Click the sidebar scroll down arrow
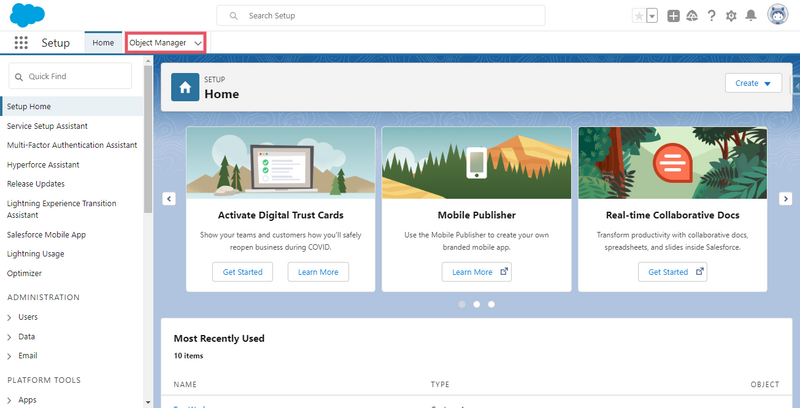 (148, 402)
